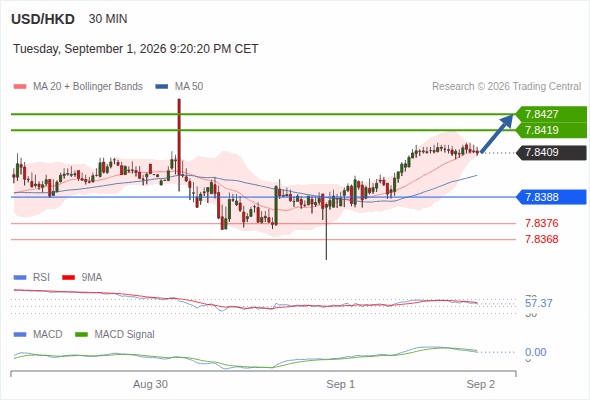This screenshot has width=590, height=400.
Task: Click the 7.8388 pivot price tag
Action: click(552, 197)
